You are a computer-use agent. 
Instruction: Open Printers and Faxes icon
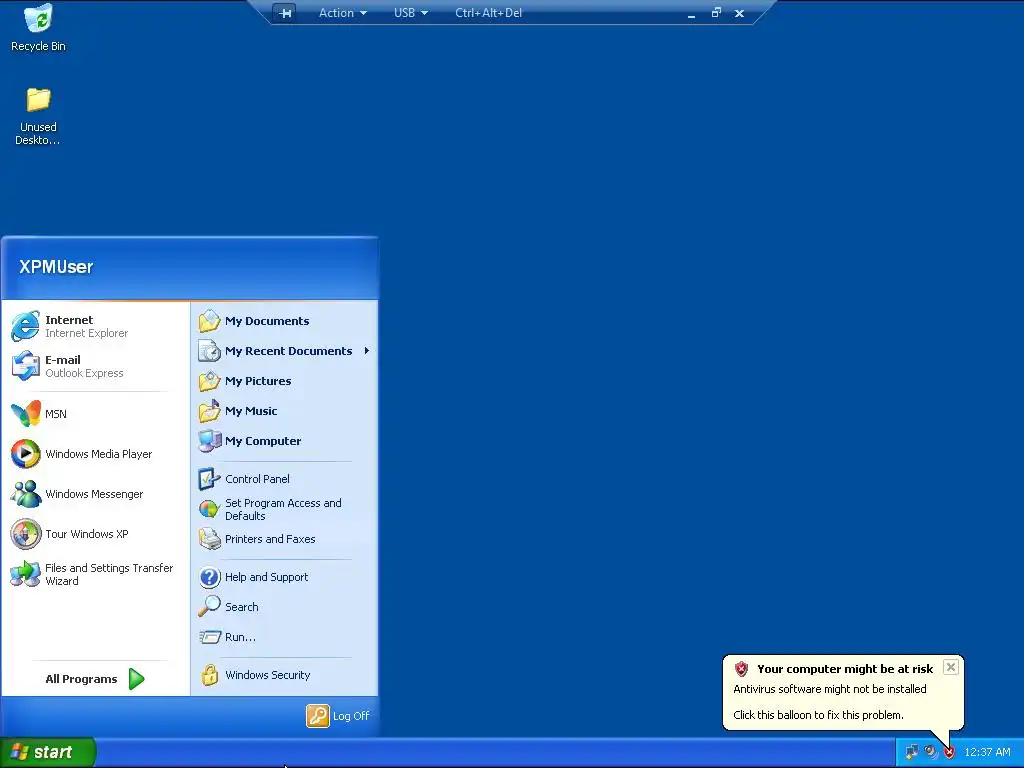click(210, 539)
